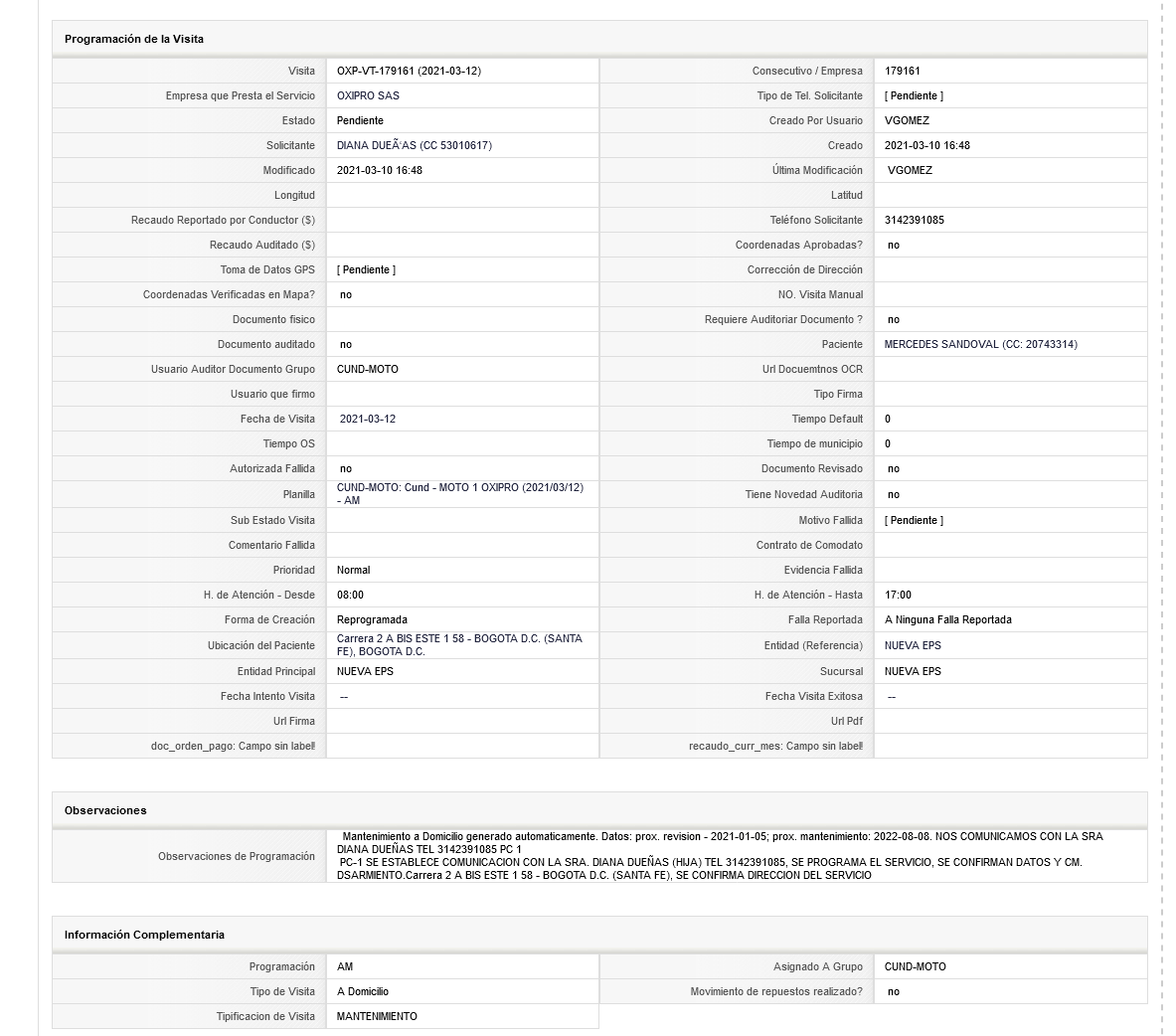Click the Información Complementaria section header

click(599, 935)
